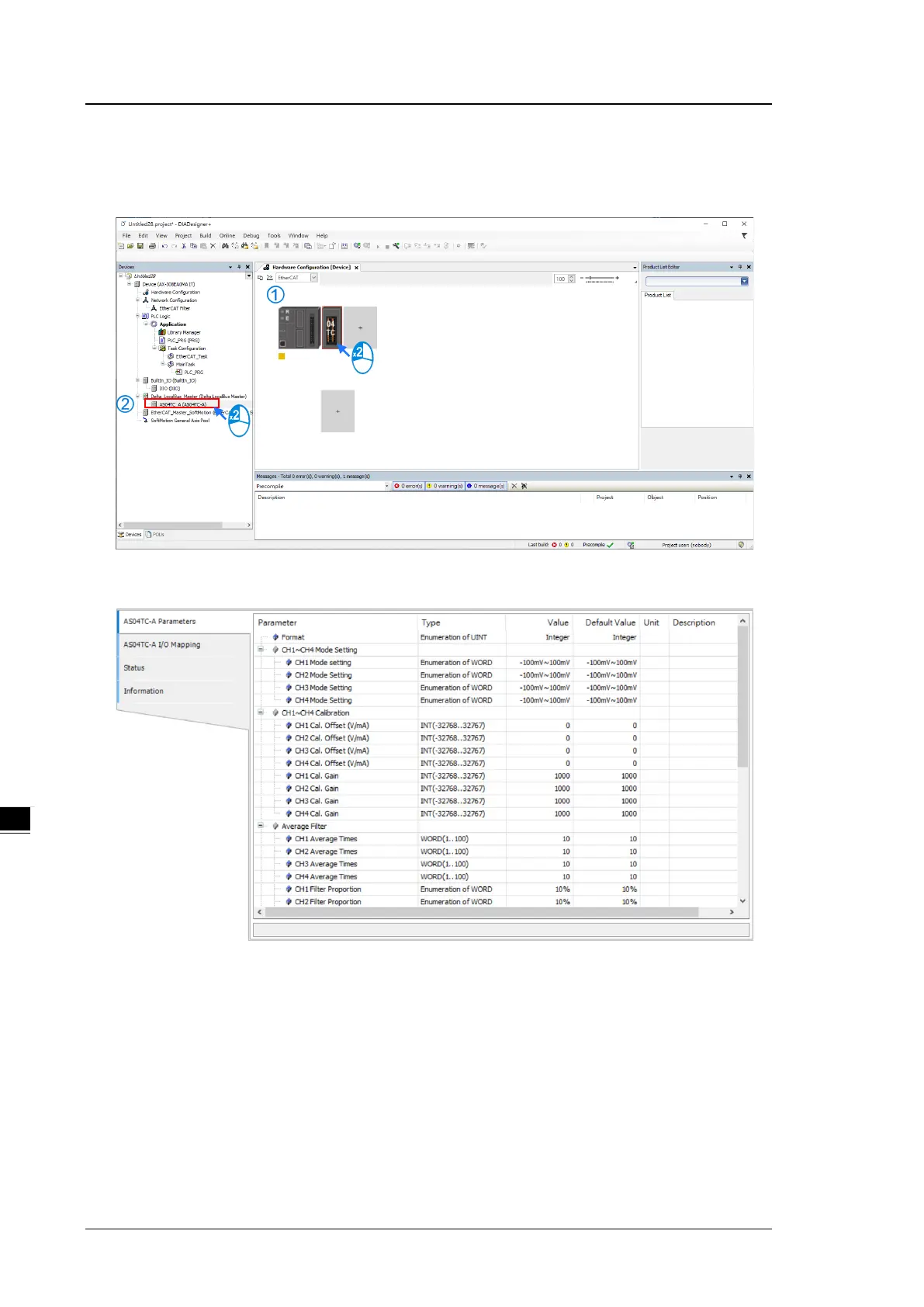
Task: Switch to the Product List tab
Action: pyautogui.click(x=658, y=295)
